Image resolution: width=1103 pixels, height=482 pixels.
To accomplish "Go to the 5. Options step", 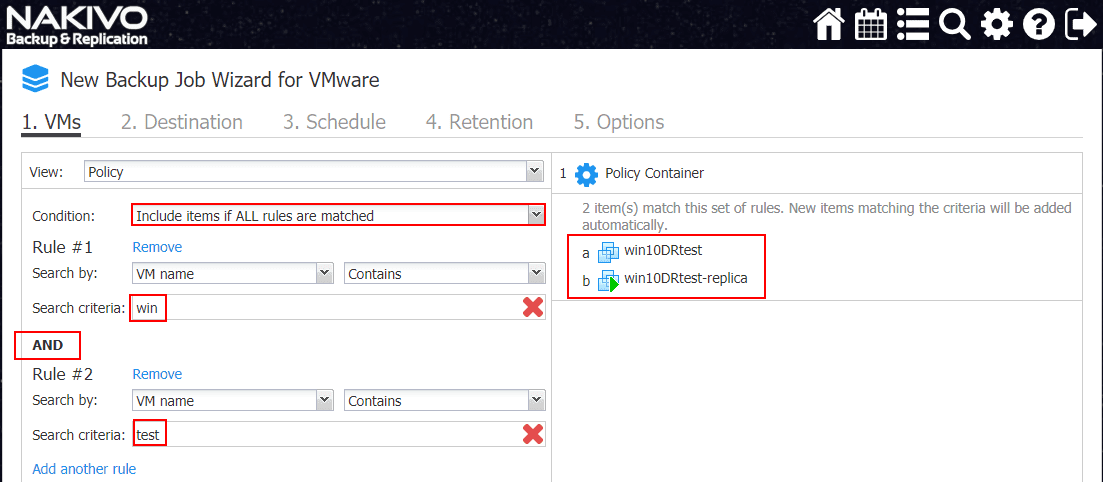I will click(x=619, y=122).
